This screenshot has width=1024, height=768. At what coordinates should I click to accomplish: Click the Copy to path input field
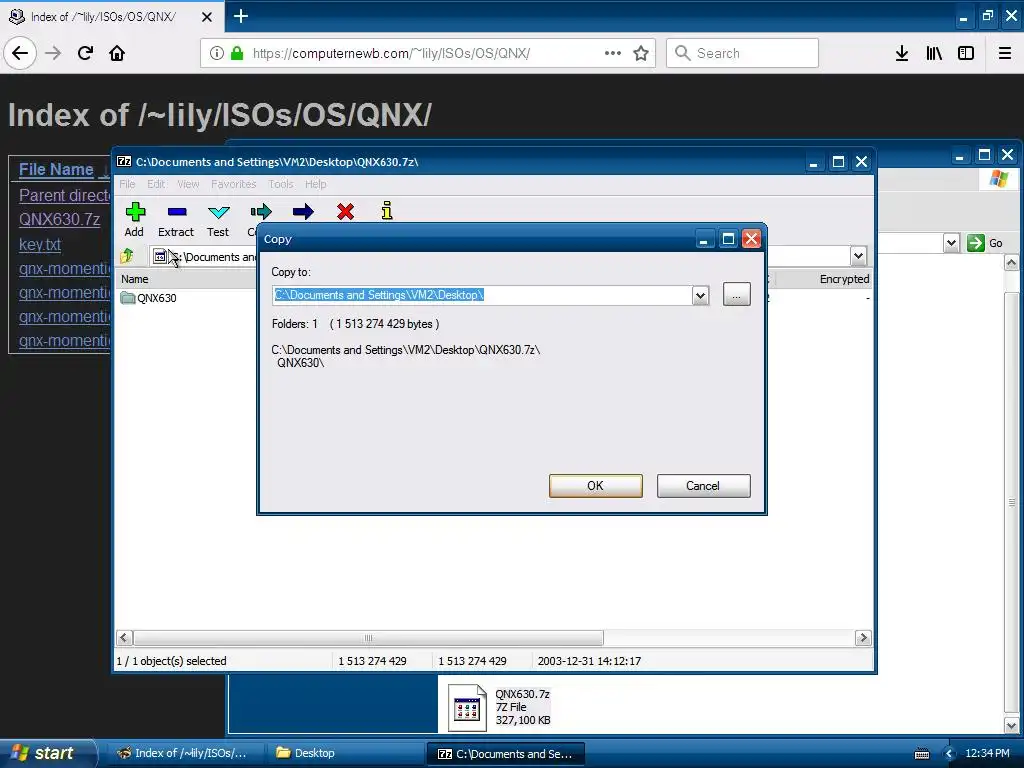point(482,295)
